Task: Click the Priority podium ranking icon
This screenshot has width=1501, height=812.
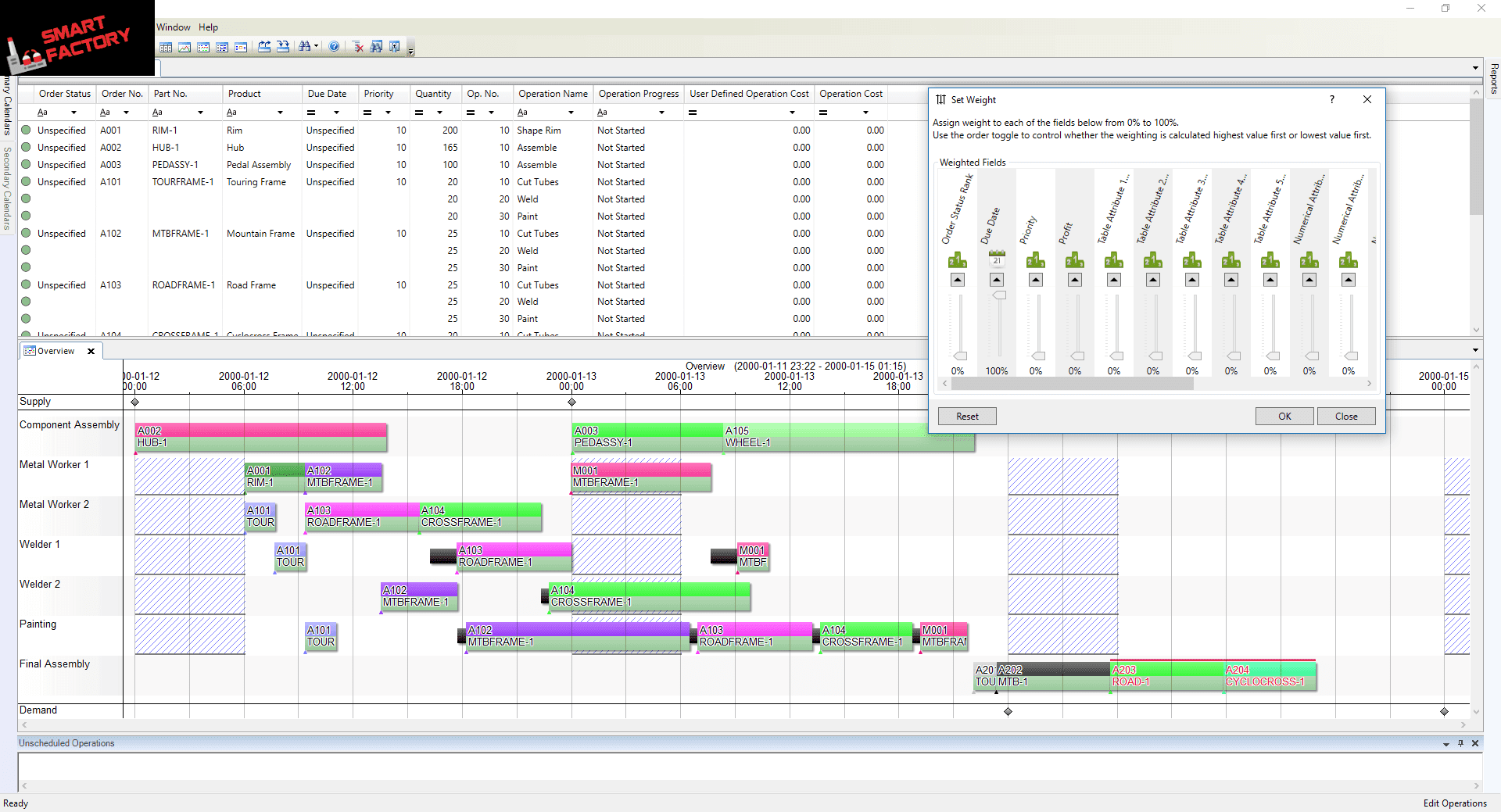Action: (1036, 260)
